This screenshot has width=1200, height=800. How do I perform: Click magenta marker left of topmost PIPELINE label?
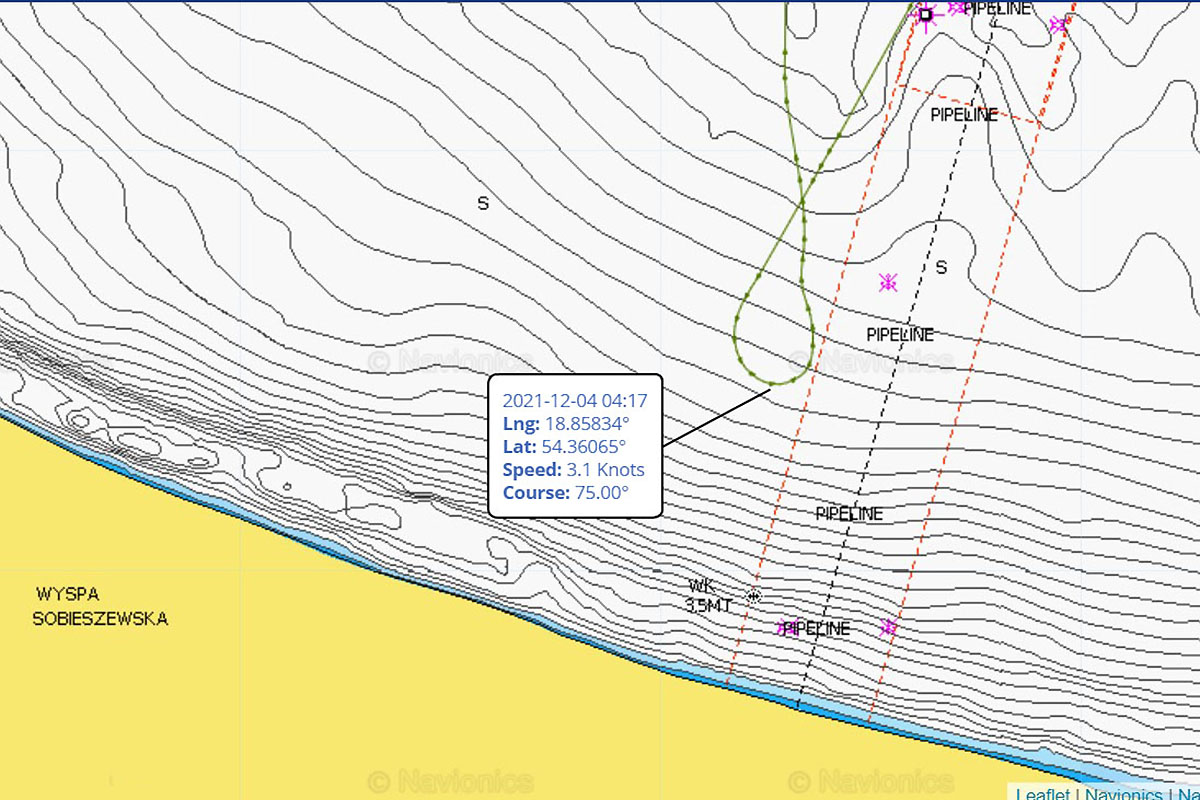click(x=956, y=7)
